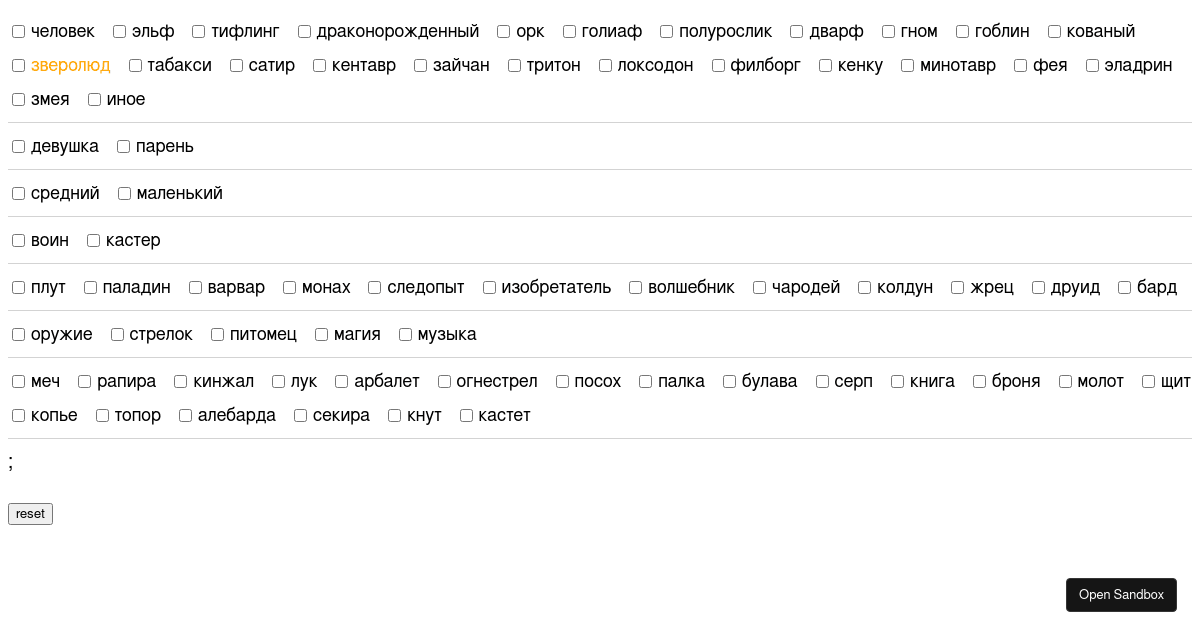The width and height of the screenshot is (1200, 630).
Task: Enable the маленький size checkbox
Action: (125, 194)
